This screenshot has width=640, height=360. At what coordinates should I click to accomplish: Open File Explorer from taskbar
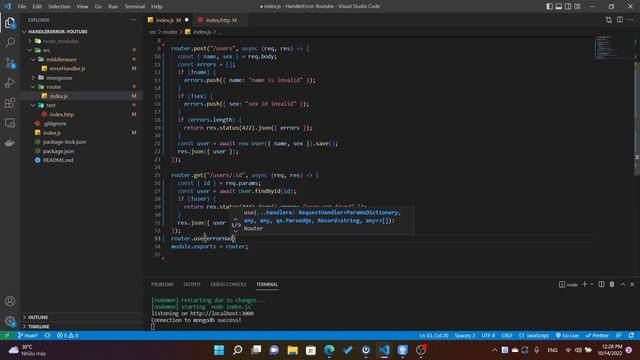(x=292, y=350)
